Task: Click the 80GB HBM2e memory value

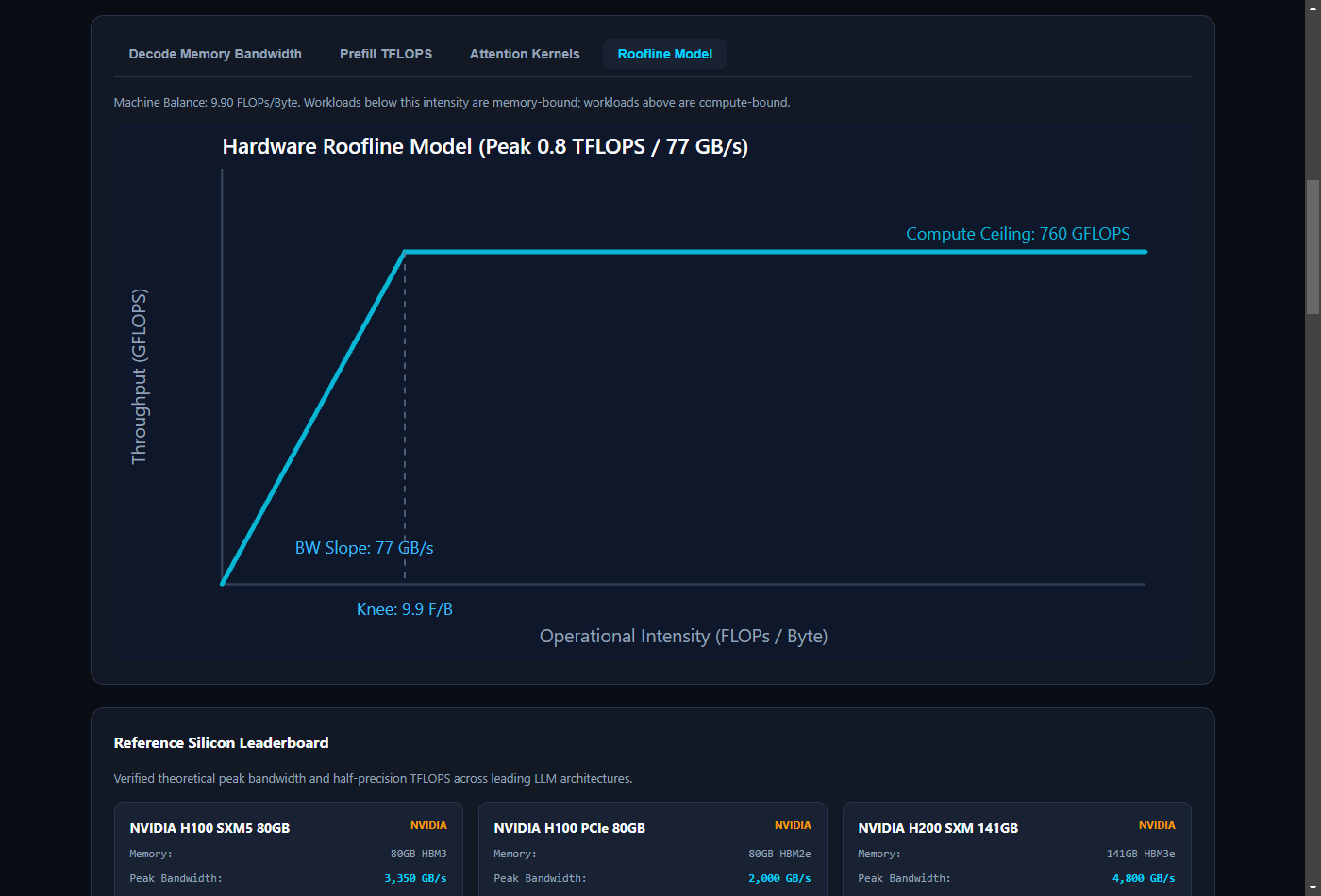Action: (779, 854)
